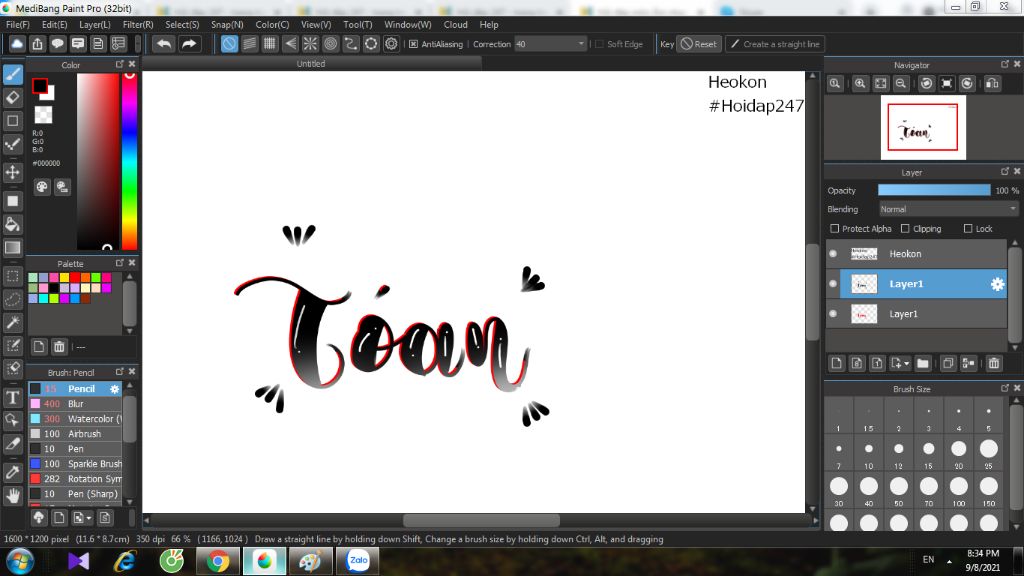This screenshot has height=576, width=1024.
Task: Open the Cloud menu
Action: (x=455, y=24)
